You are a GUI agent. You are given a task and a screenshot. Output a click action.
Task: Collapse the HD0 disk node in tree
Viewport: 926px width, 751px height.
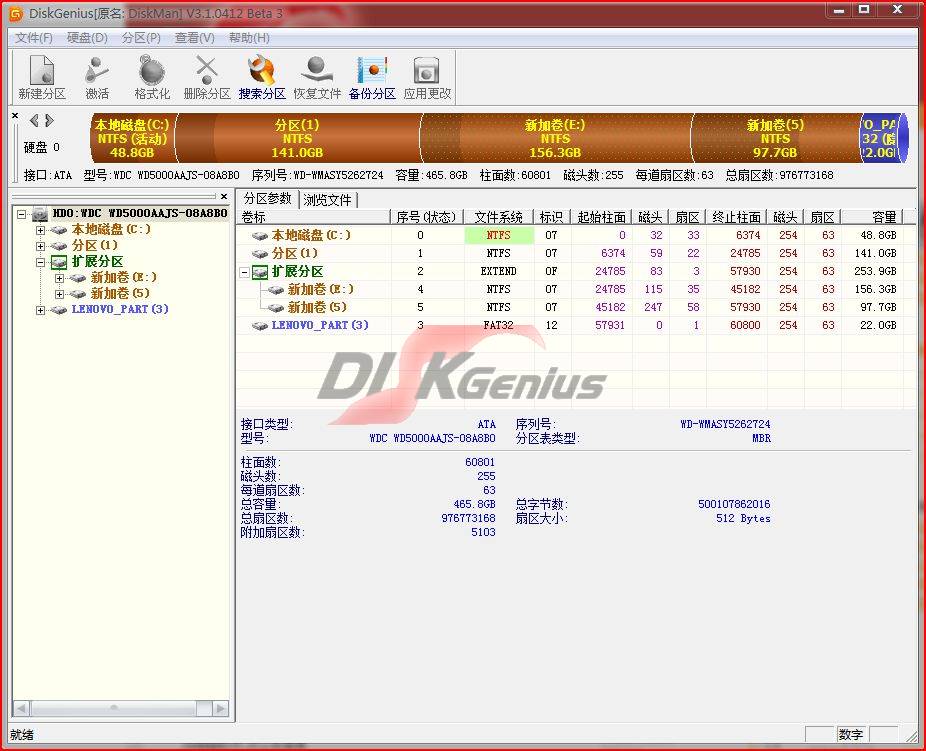pos(22,214)
